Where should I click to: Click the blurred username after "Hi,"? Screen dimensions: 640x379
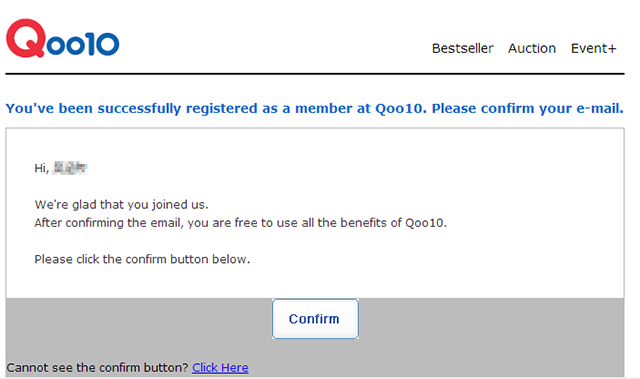pos(70,168)
